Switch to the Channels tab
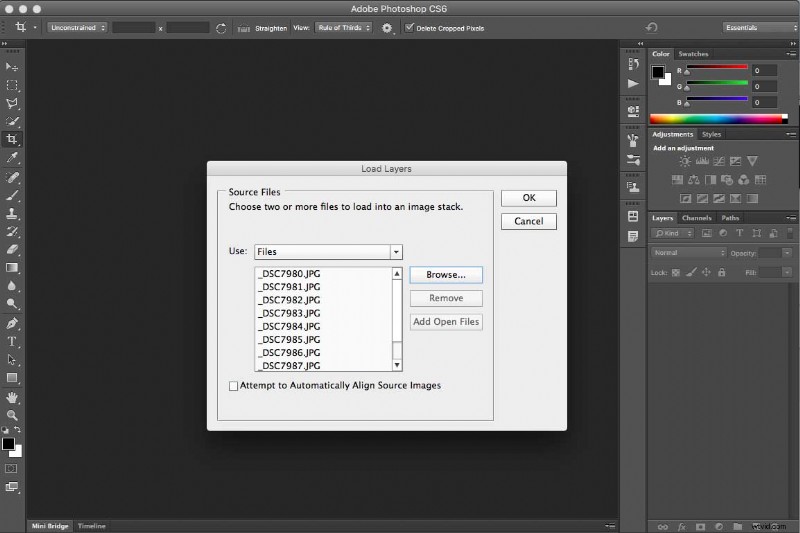Image resolution: width=800 pixels, height=533 pixels. pyautogui.click(x=696, y=218)
